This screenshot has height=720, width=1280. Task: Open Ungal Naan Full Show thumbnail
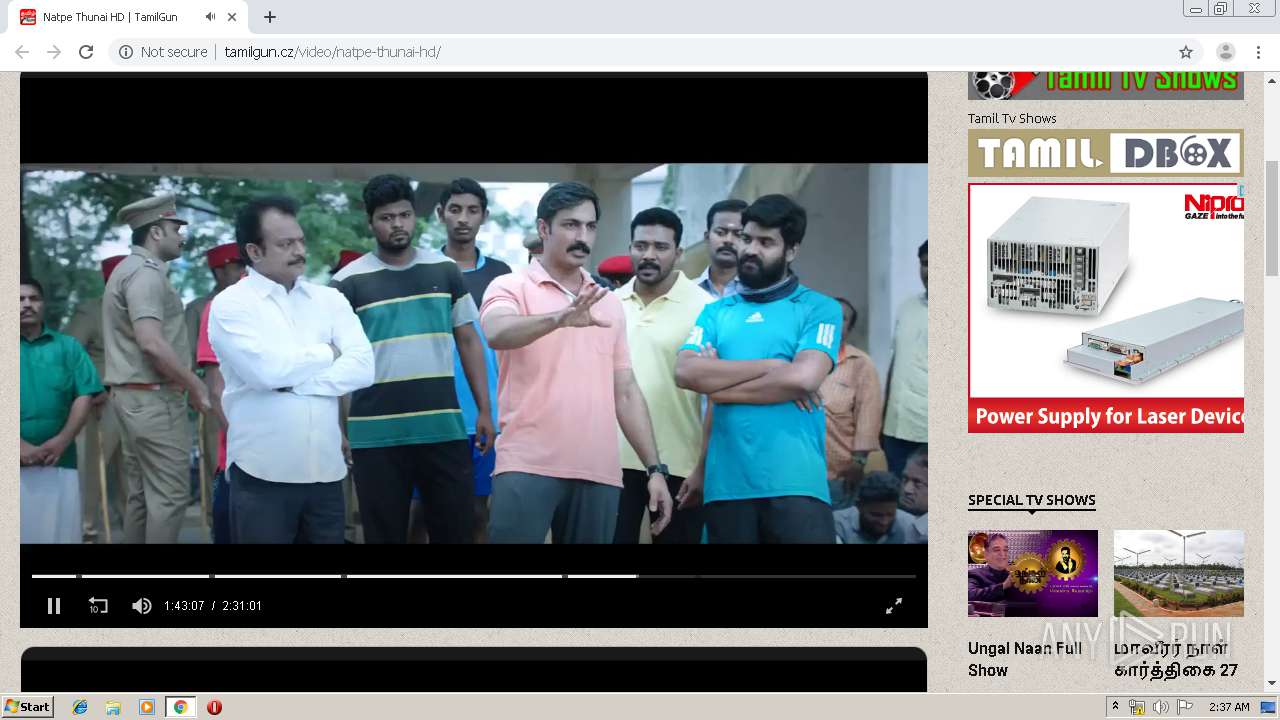pyautogui.click(x=1033, y=573)
